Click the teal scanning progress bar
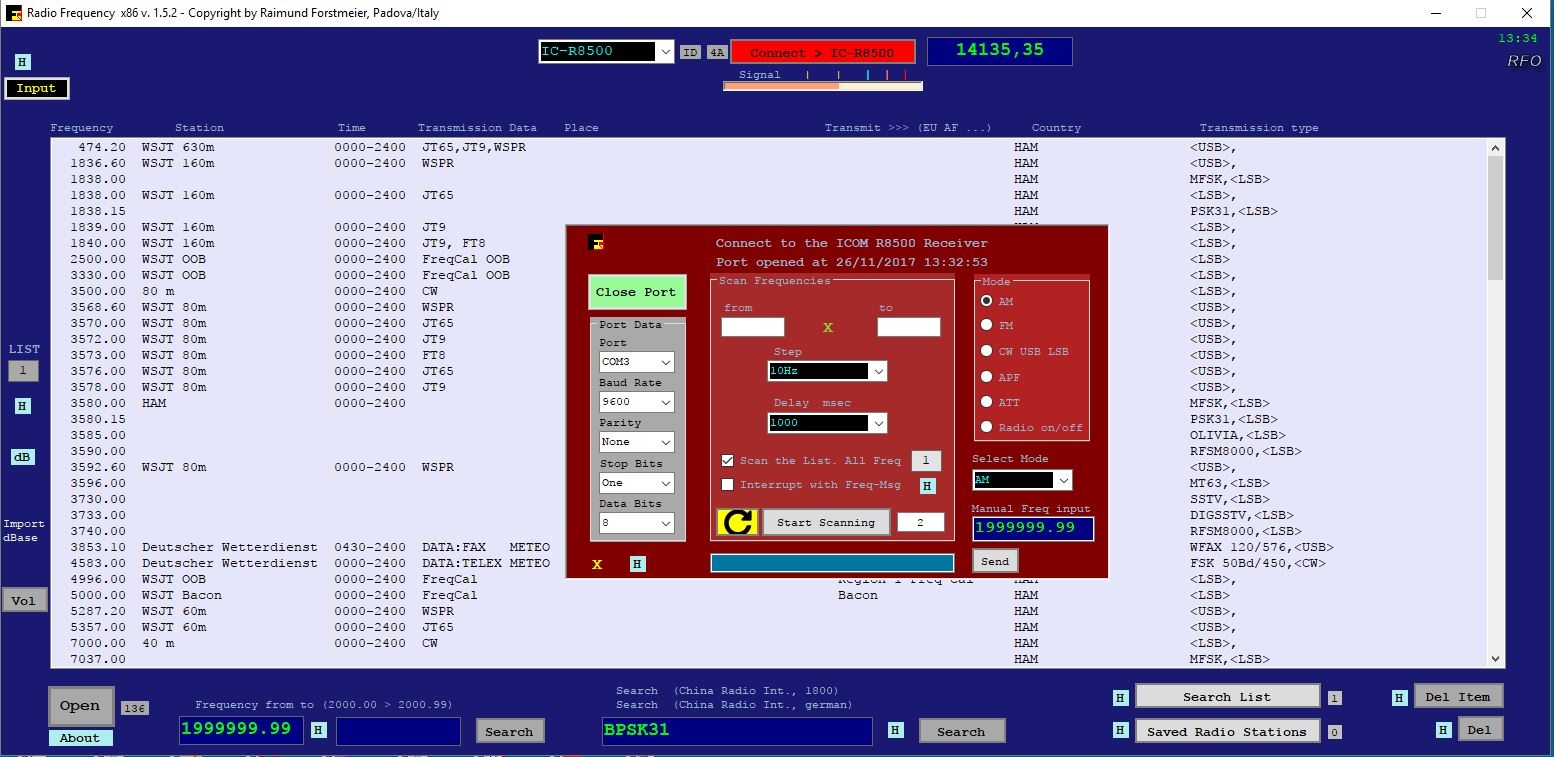Screen dimensions: 1554x757 833,562
